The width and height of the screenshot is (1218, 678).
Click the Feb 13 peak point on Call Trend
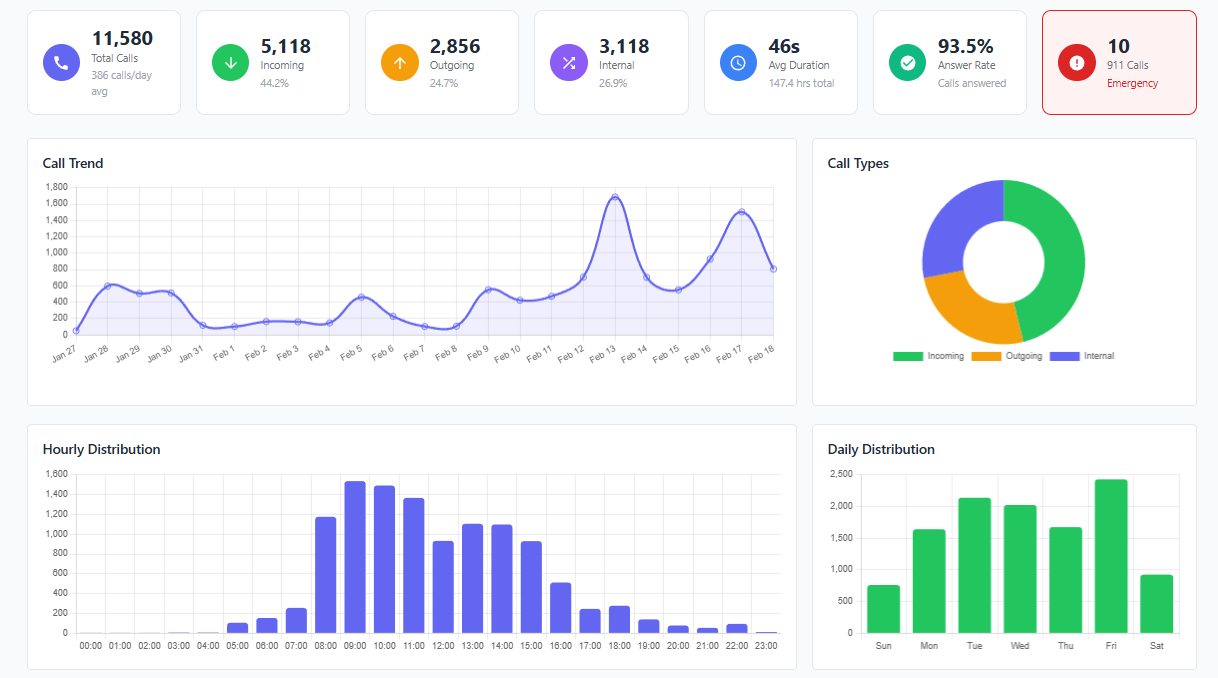(615, 198)
